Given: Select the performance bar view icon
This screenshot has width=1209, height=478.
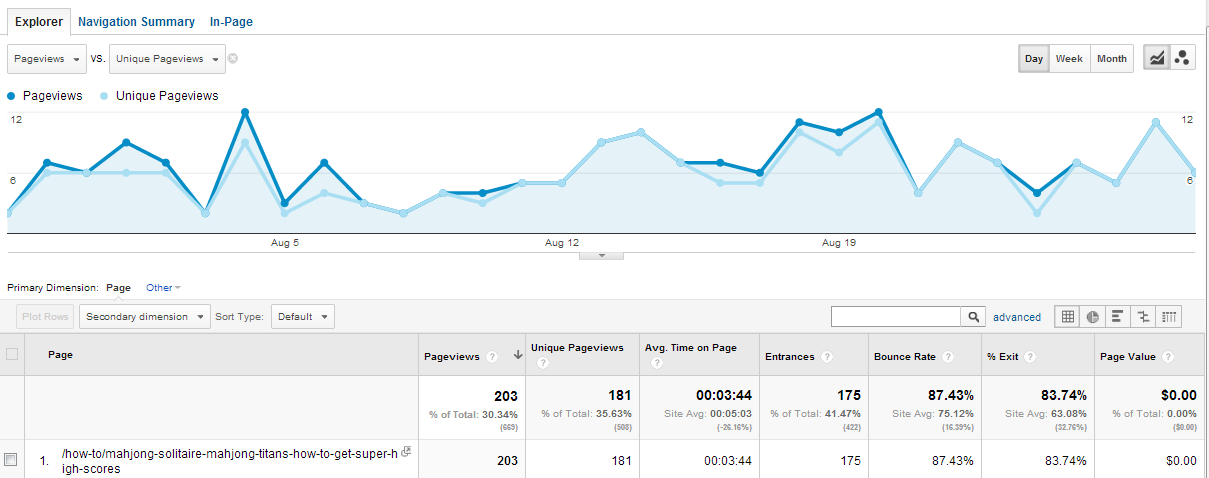Looking at the screenshot, I should point(1118,316).
